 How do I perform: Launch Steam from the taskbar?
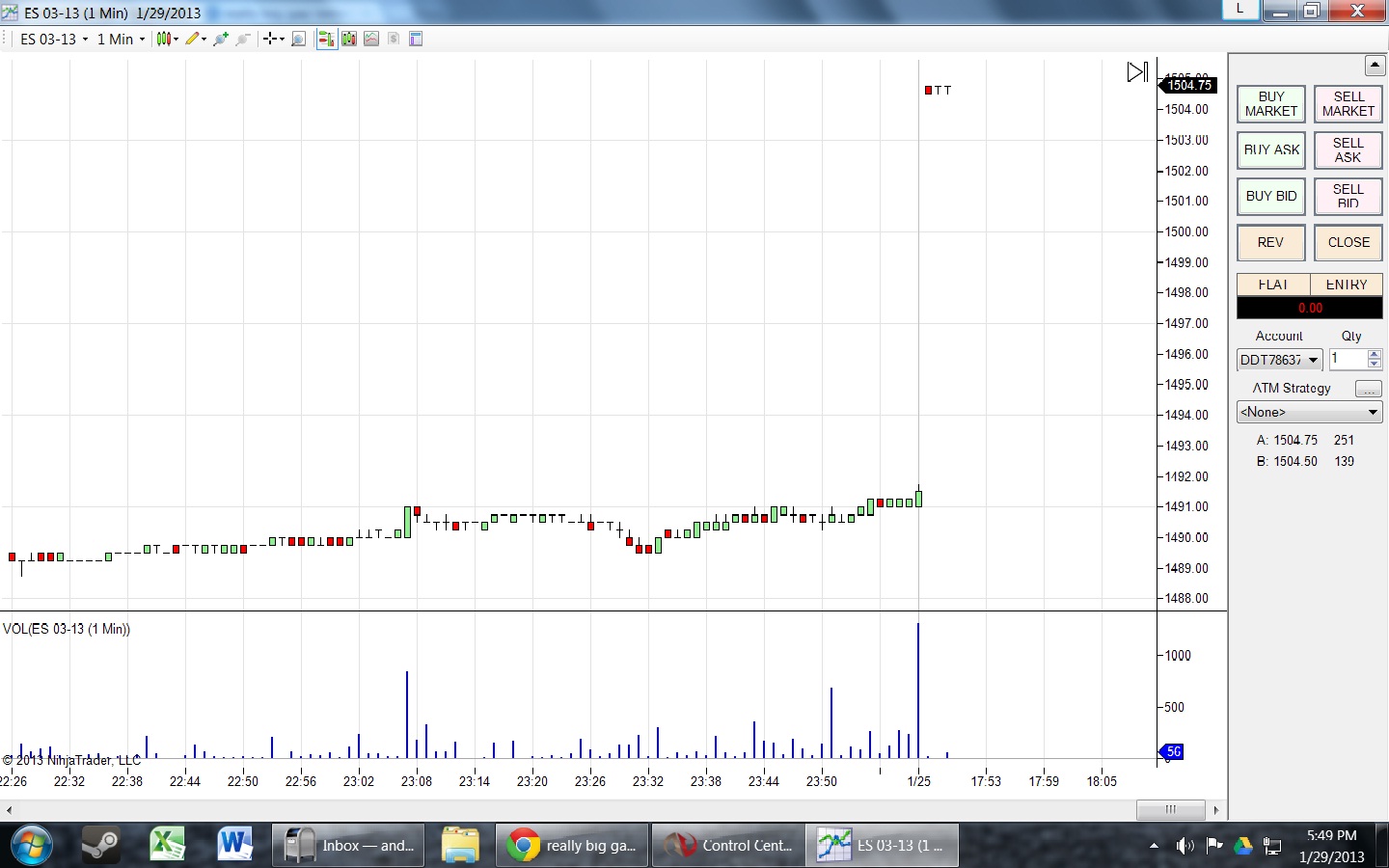(100, 846)
